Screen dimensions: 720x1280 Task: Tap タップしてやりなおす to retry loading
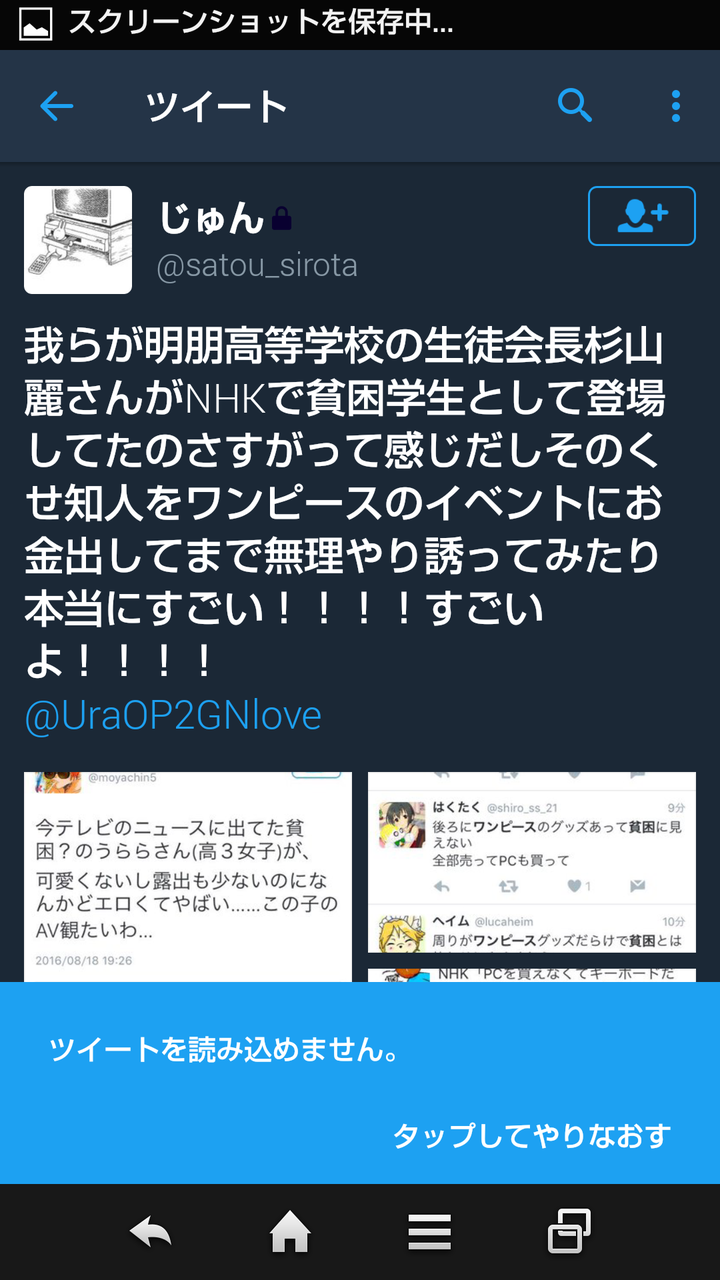click(531, 1136)
